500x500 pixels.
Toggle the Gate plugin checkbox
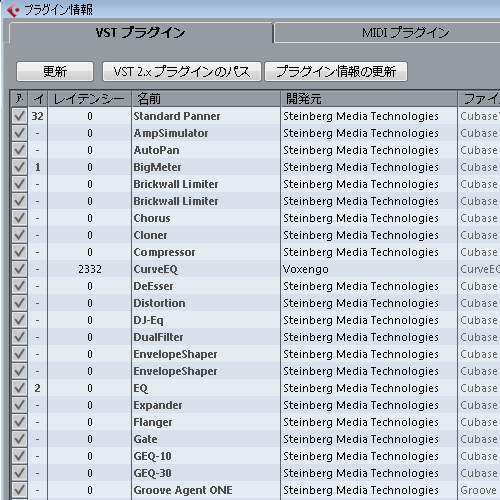19,439
